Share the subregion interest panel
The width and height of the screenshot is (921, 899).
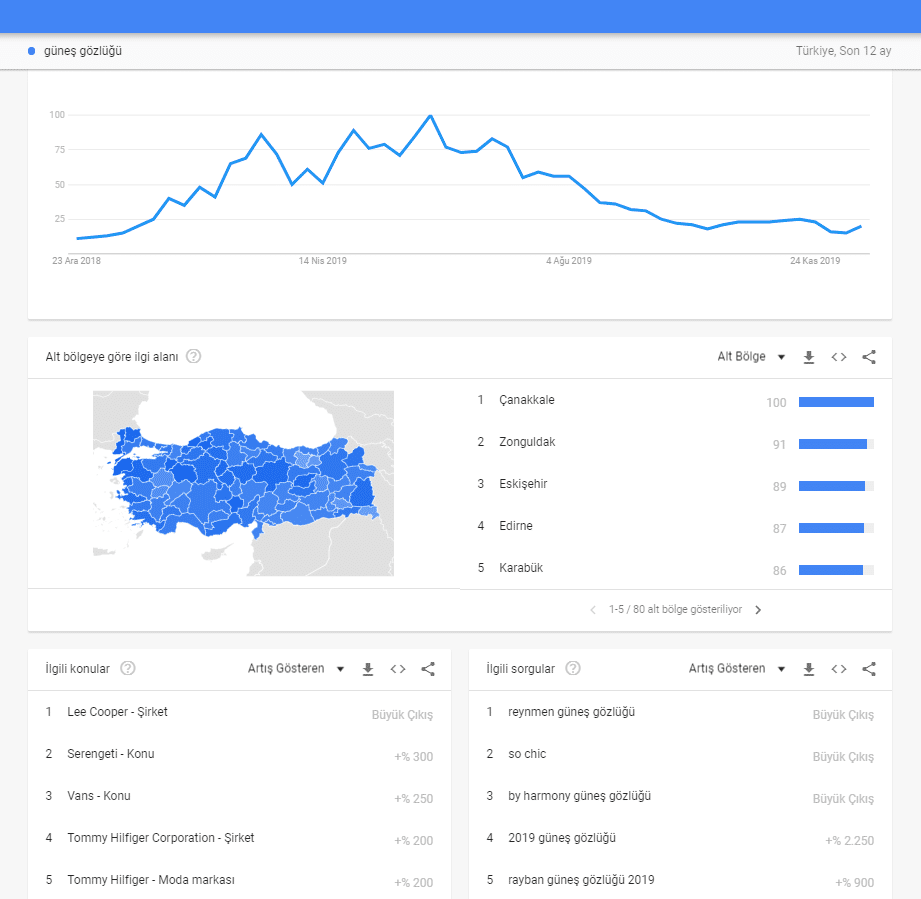click(869, 356)
